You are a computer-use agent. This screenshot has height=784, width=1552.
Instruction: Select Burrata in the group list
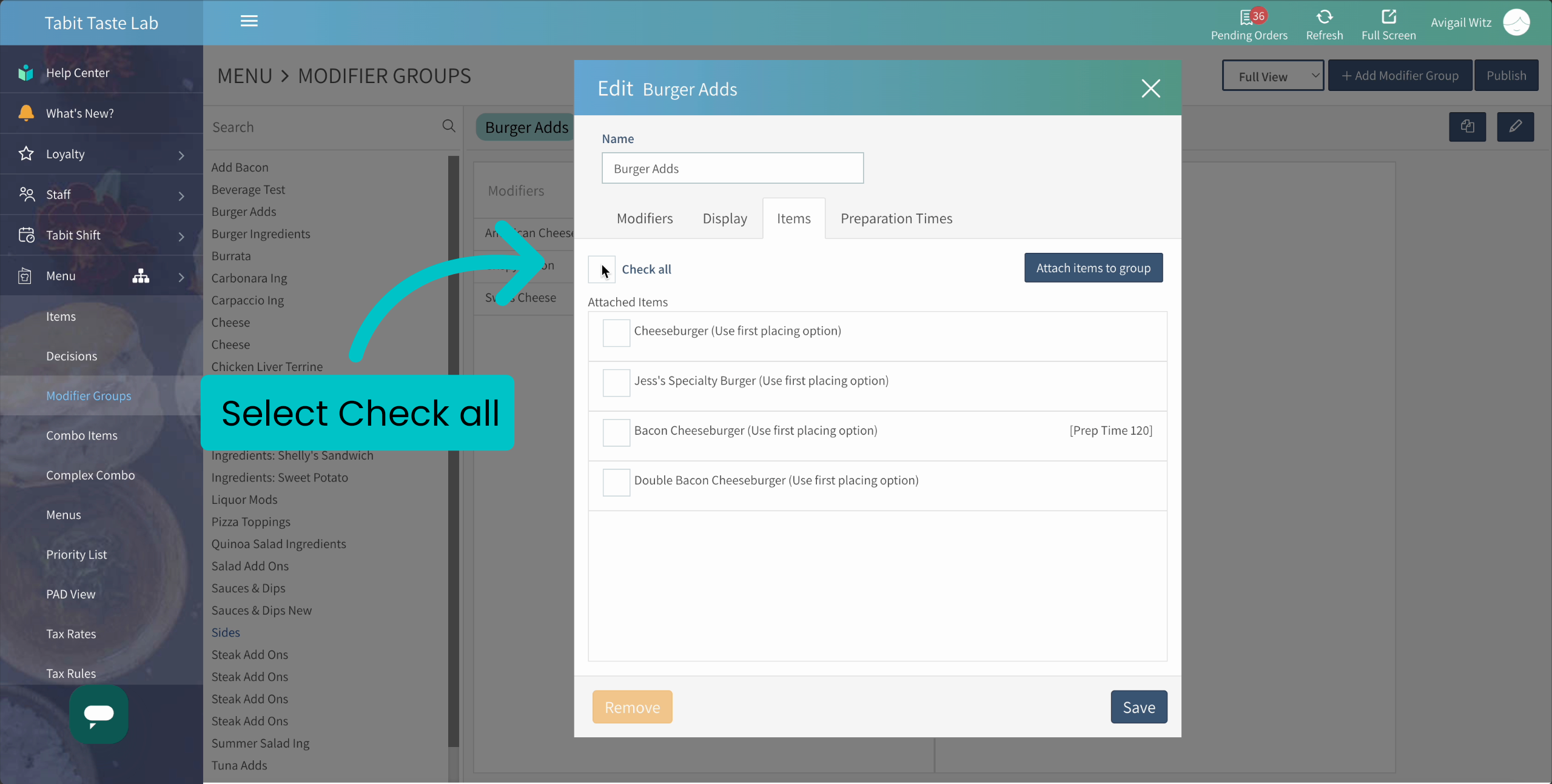click(x=231, y=256)
